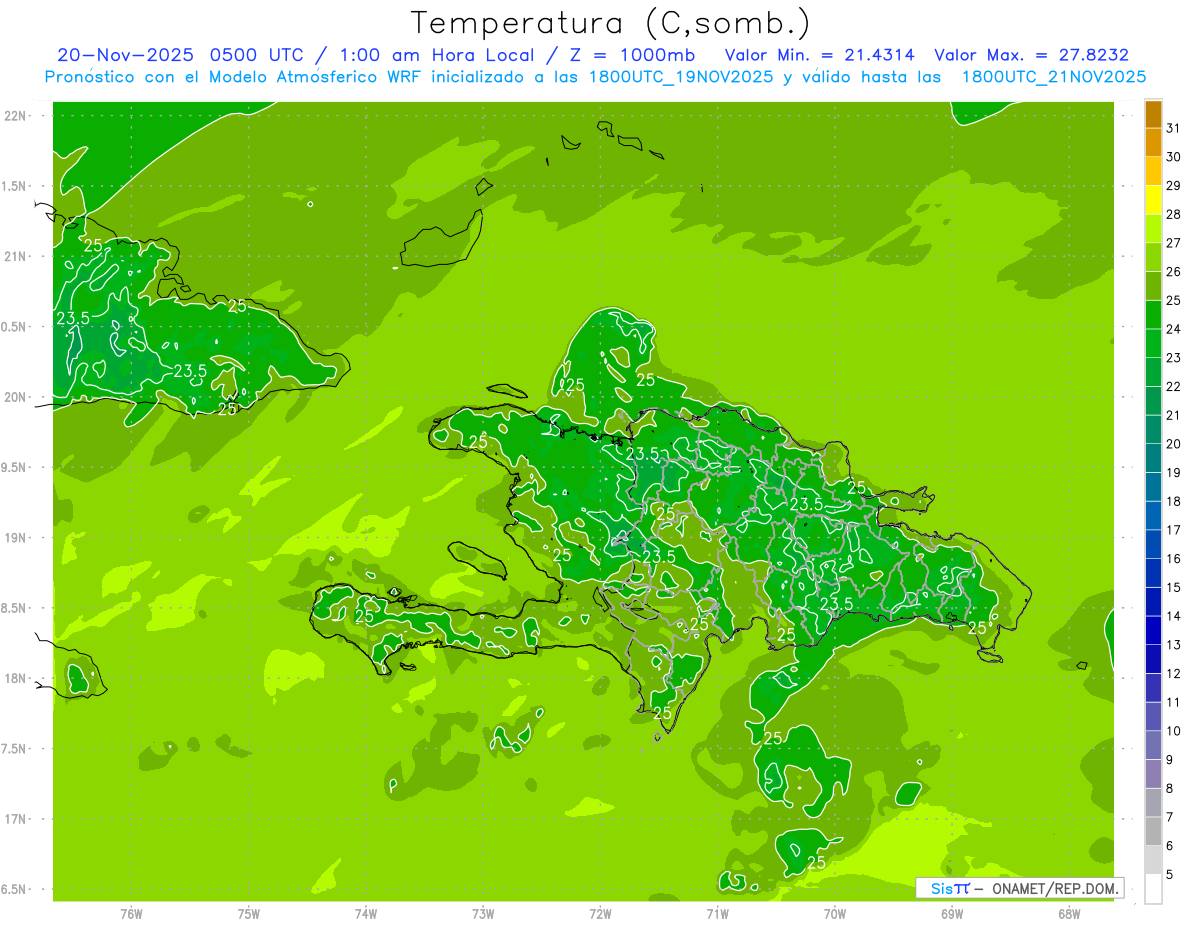Click the legend value '30'

point(1173,157)
